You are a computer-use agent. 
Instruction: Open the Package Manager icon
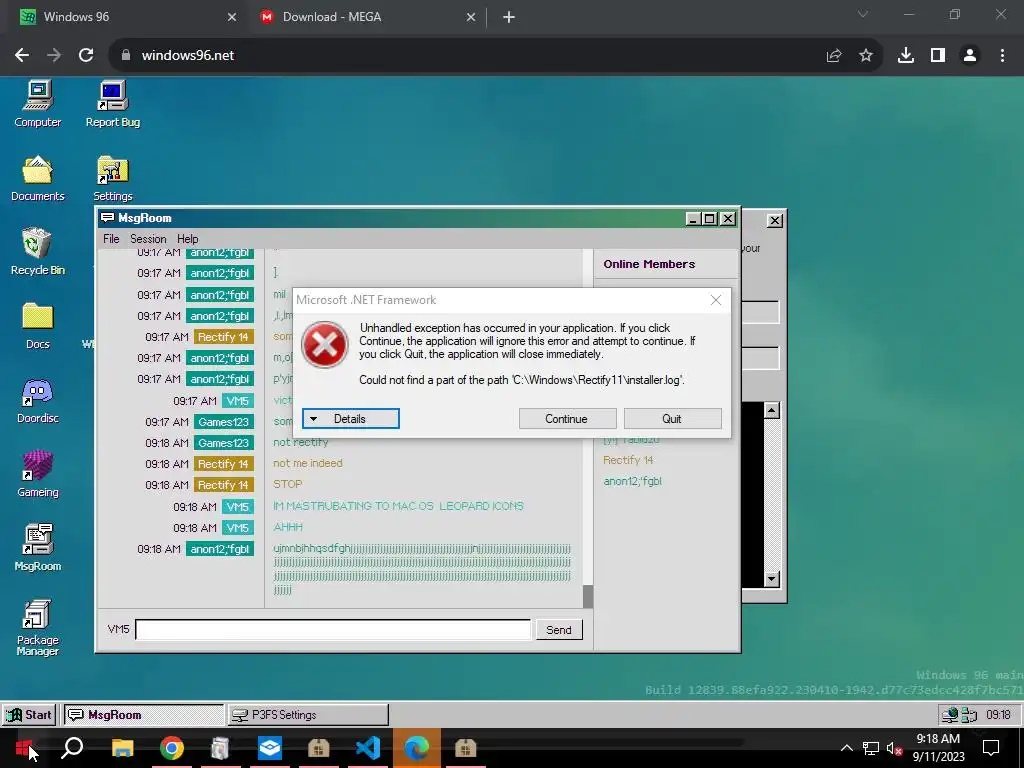click(x=37, y=627)
